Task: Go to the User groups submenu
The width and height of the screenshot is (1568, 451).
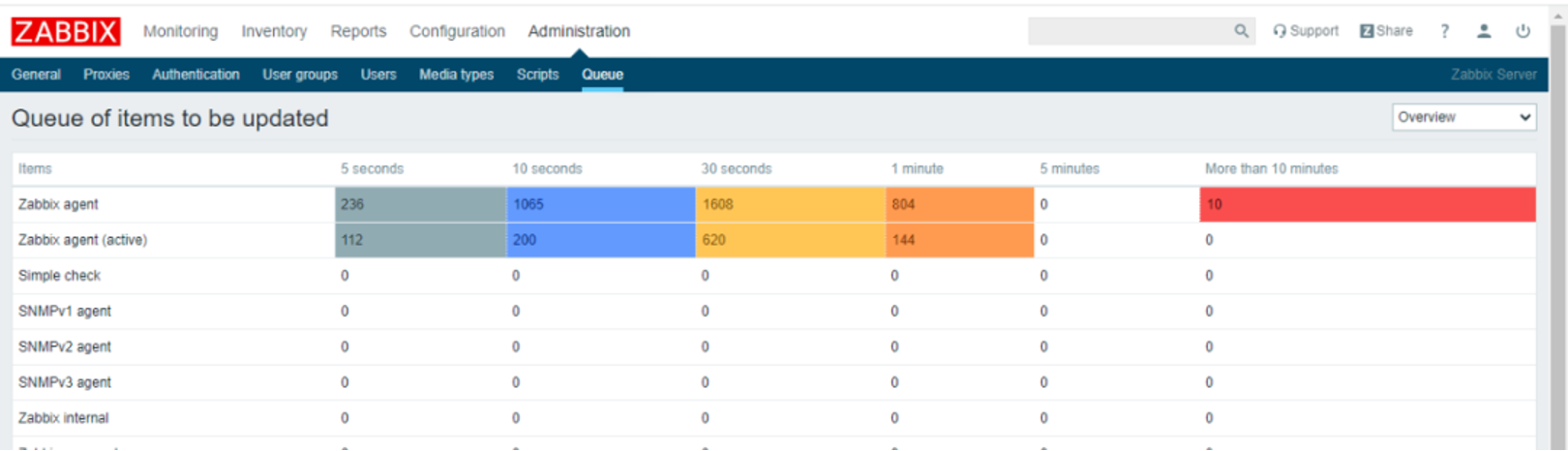Action: point(300,75)
